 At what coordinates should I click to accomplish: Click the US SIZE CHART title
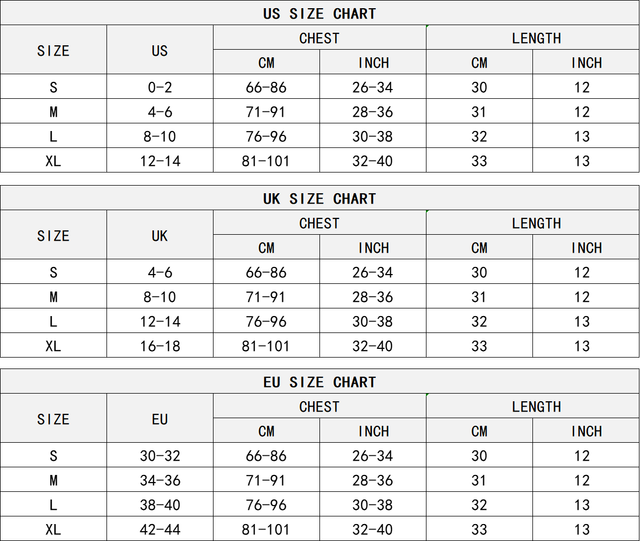click(x=320, y=14)
